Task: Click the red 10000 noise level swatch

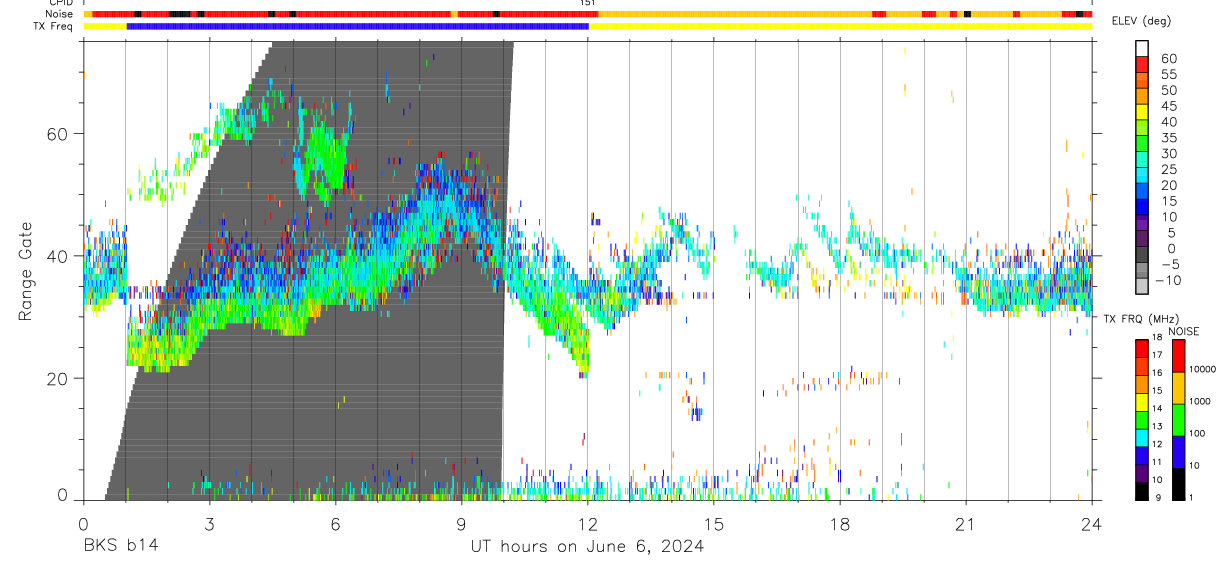Action: [1178, 356]
